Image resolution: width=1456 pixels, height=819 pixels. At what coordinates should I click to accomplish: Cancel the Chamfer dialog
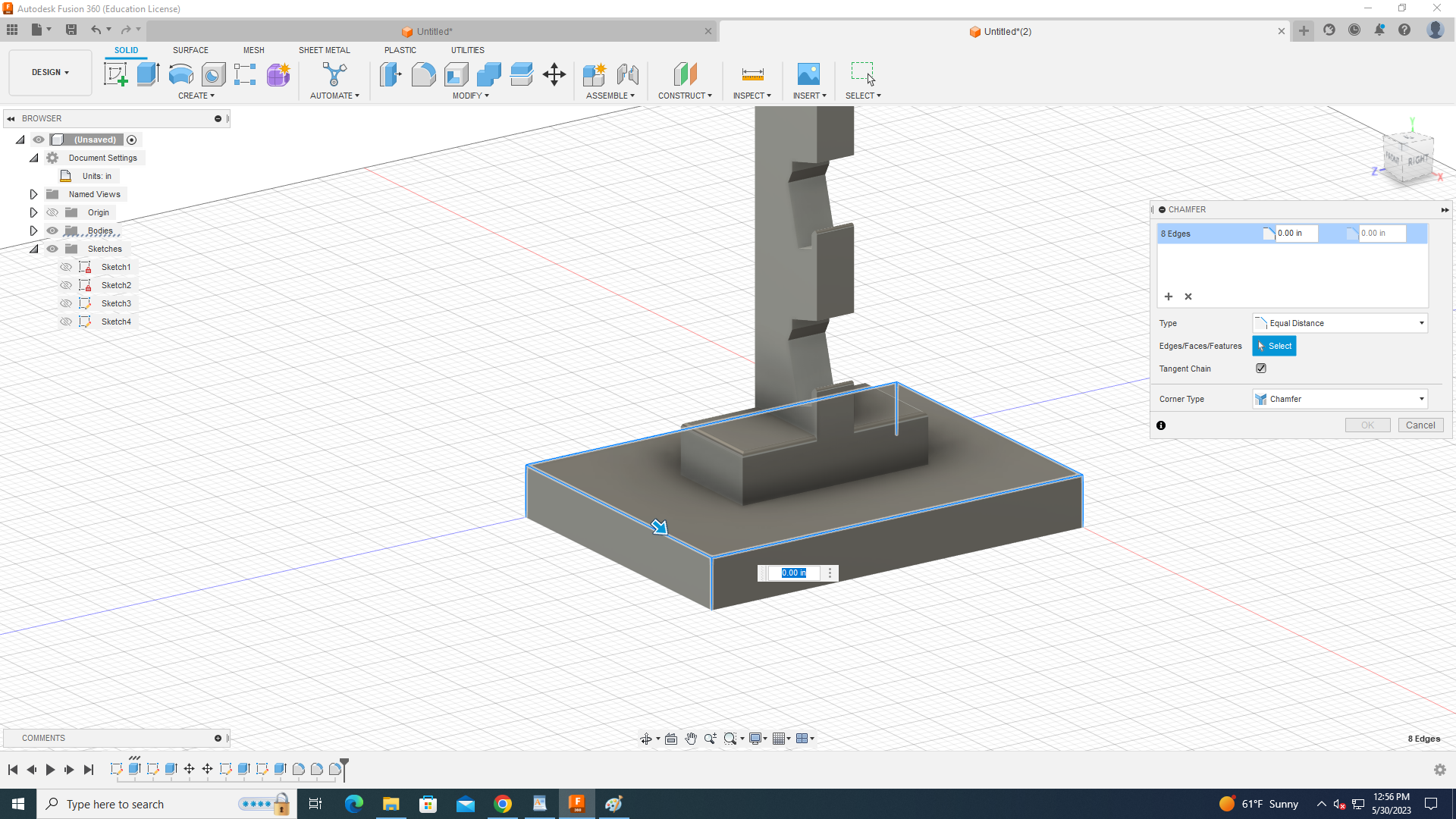(1420, 425)
